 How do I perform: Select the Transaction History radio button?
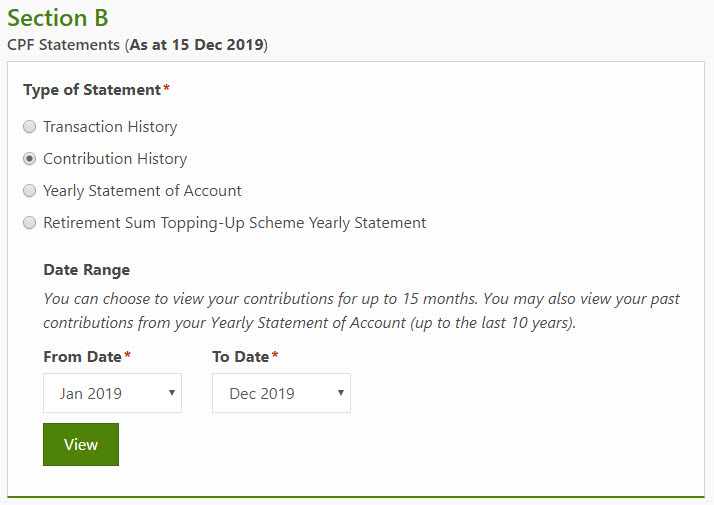[x=30, y=127]
